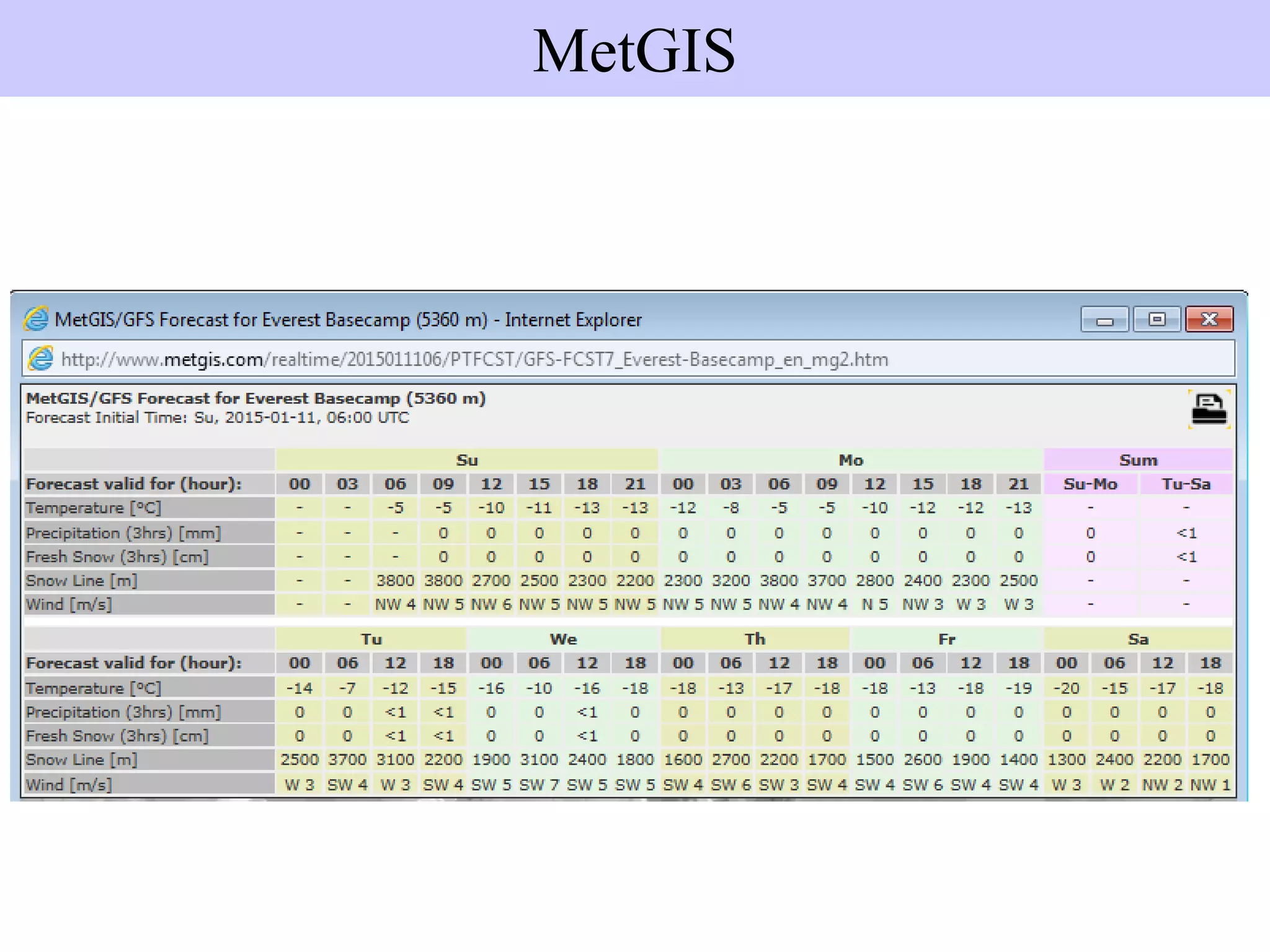Click the page icon beside the URL
The width and height of the screenshot is (1270, 952).
pyautogui.click(x=41, y=359)
